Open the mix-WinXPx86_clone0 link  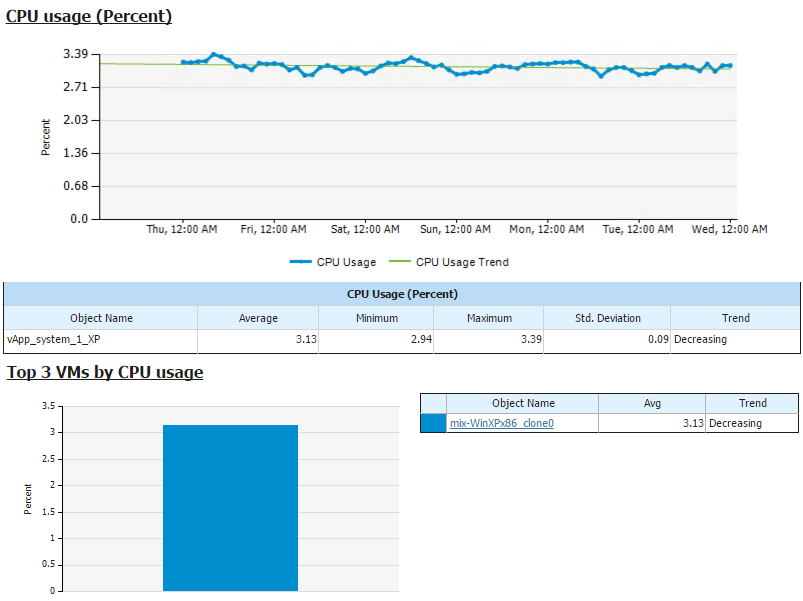click(x=501, y=423)
